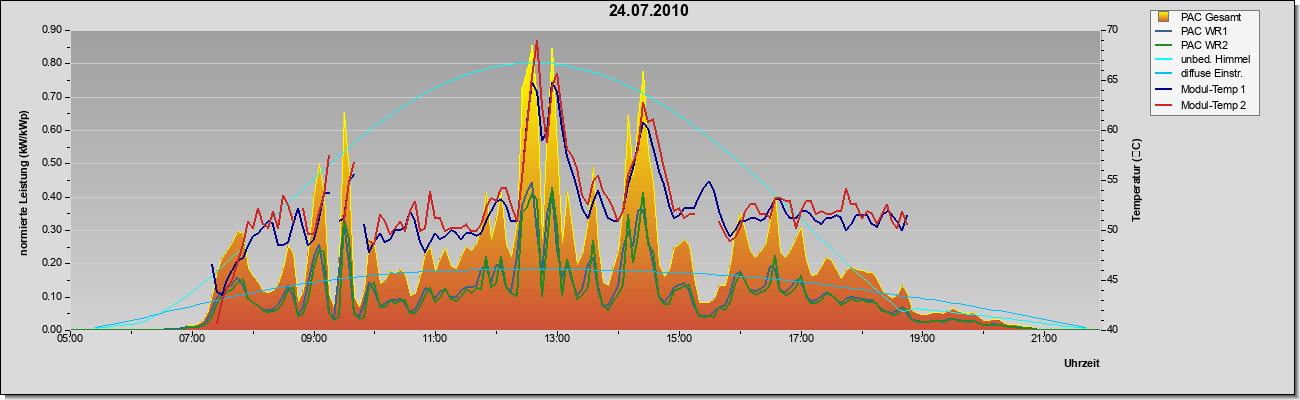Click the 45 temperature axis value

pyautogui.click(x=1113, y=280)
